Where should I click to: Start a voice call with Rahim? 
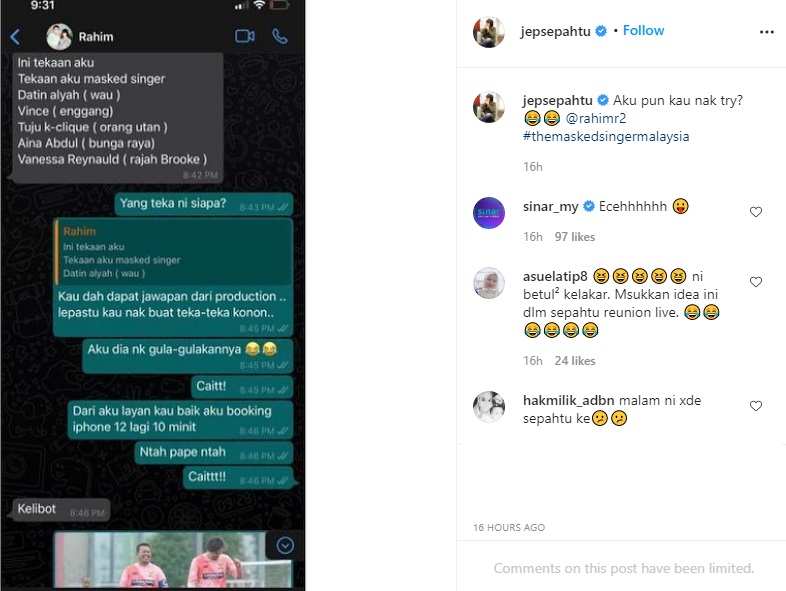pos(280,36)
